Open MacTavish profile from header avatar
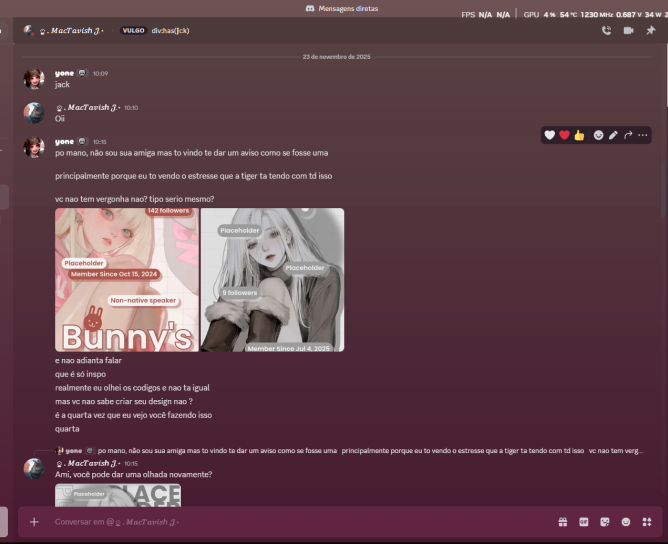668x544 pixels. coord(29,30)
